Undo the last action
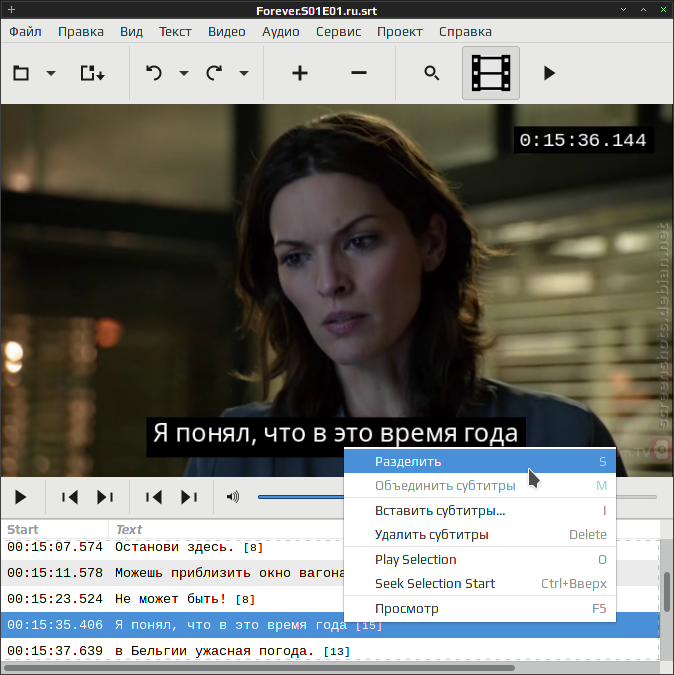 [x=154, y=73]
